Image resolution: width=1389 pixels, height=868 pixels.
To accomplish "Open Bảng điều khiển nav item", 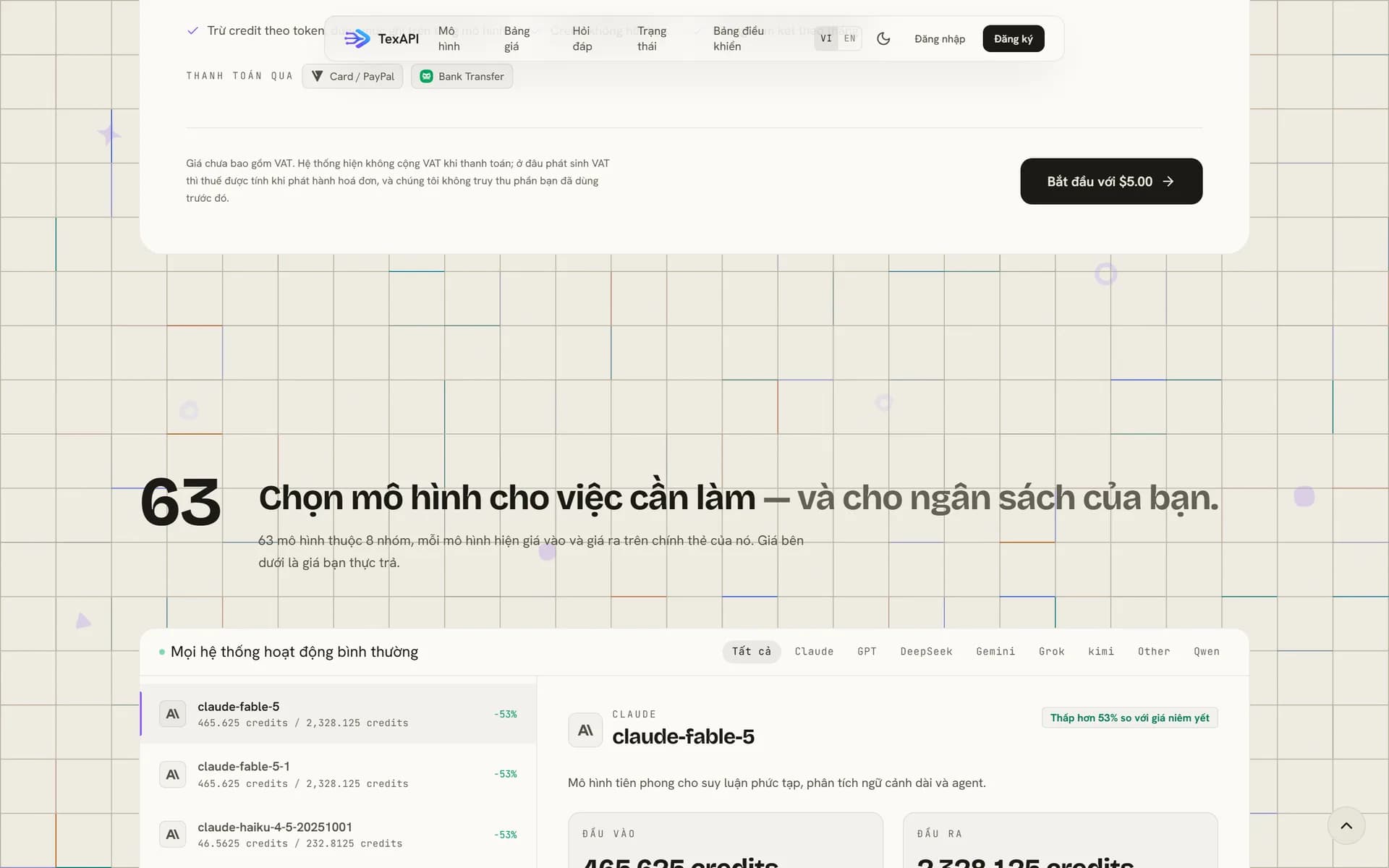I will [739, 38].
